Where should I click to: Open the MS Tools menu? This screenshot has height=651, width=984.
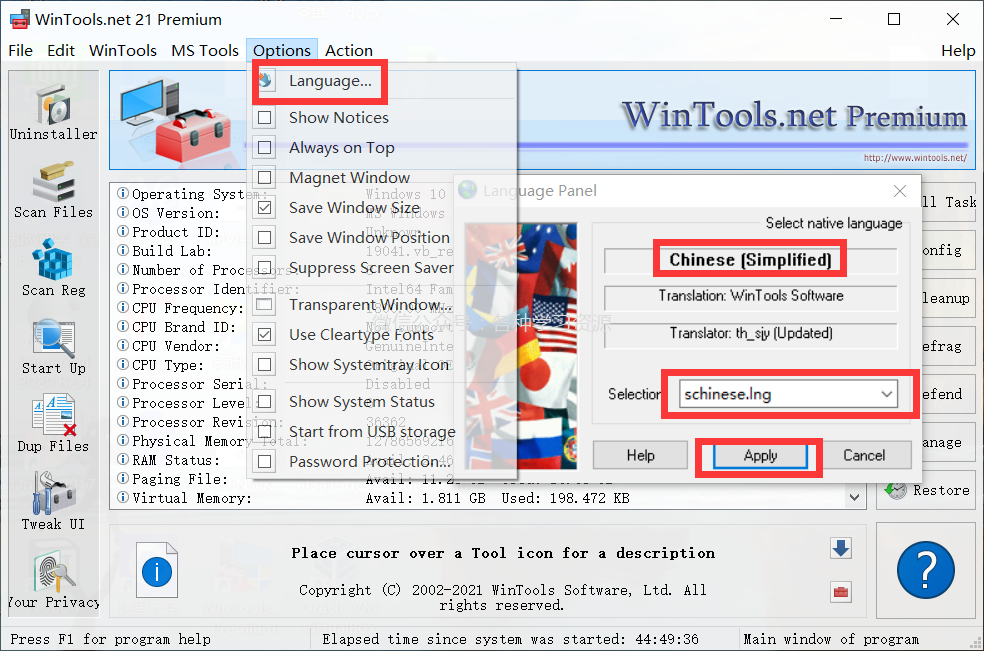[205, 50]
